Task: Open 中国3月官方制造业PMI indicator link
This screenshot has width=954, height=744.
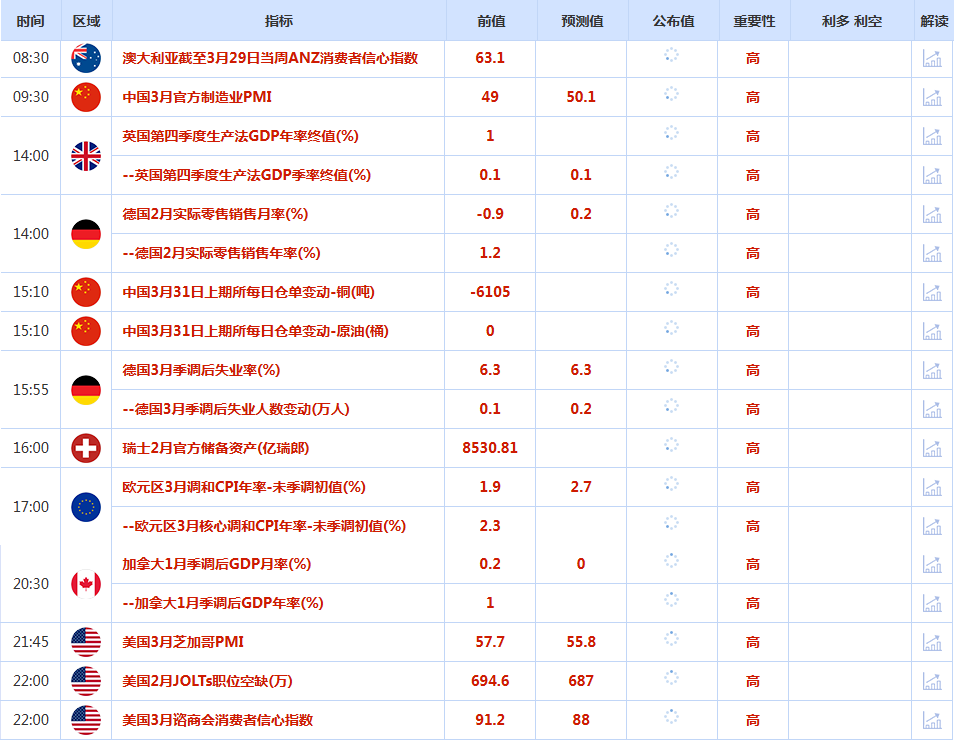Action: pos(197,97)
